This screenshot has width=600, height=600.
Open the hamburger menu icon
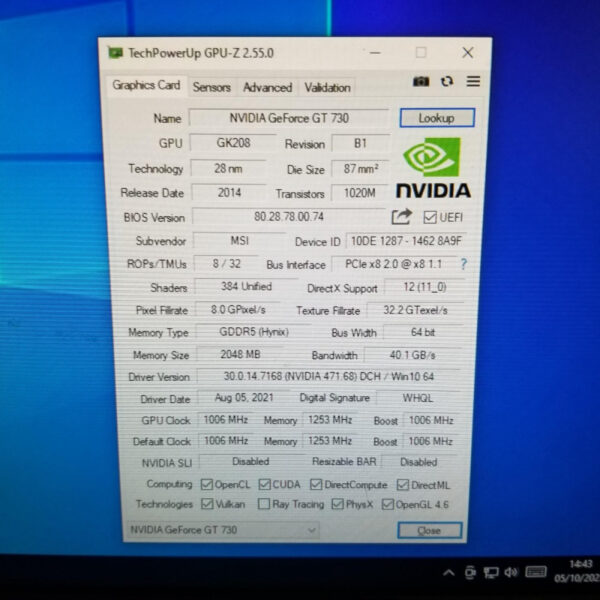pos(472,81)
